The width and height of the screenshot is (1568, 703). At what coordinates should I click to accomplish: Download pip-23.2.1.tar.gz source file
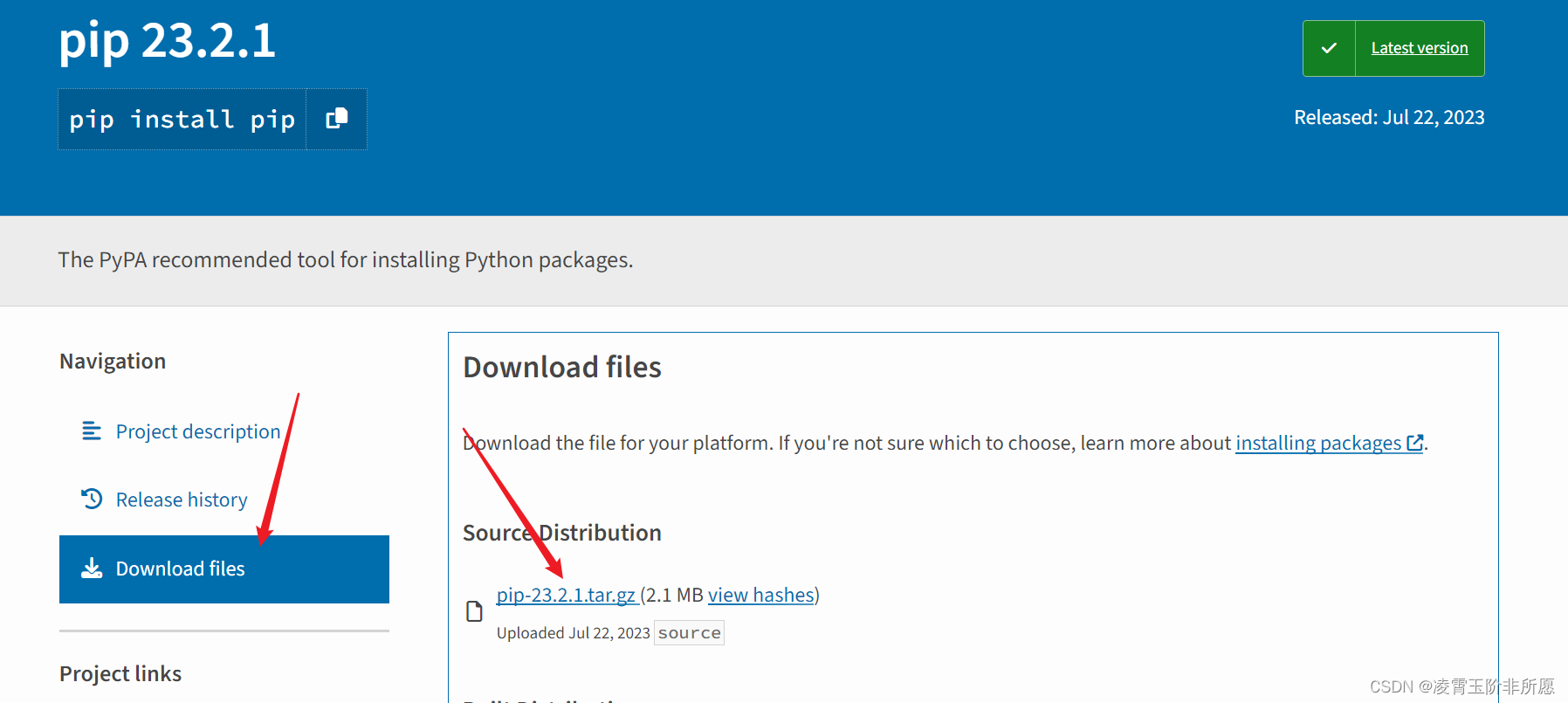pos(566,595)
